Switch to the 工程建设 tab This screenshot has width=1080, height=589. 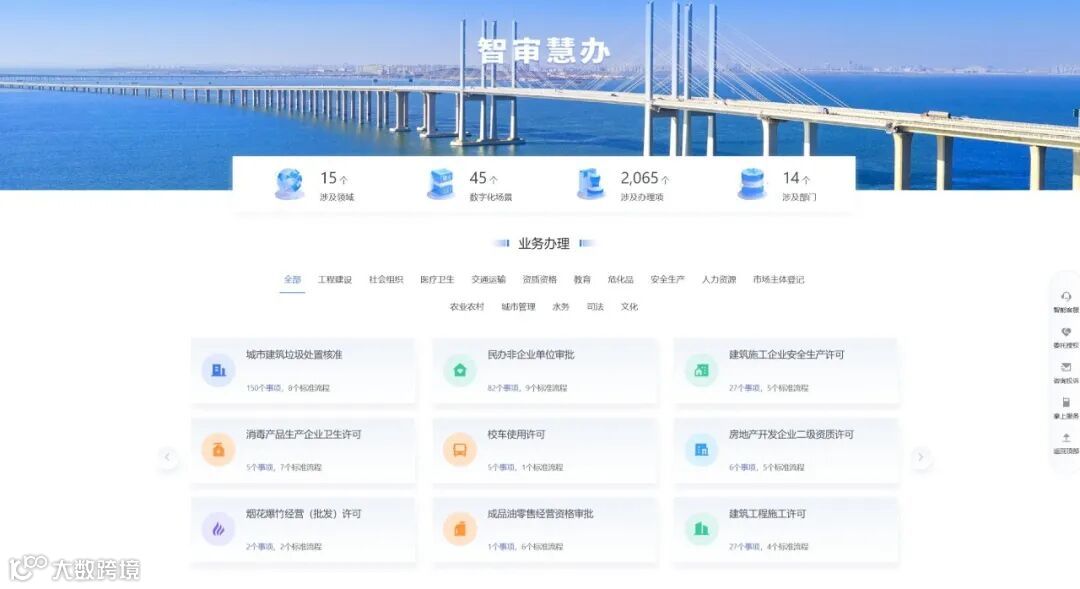(335, 280)
